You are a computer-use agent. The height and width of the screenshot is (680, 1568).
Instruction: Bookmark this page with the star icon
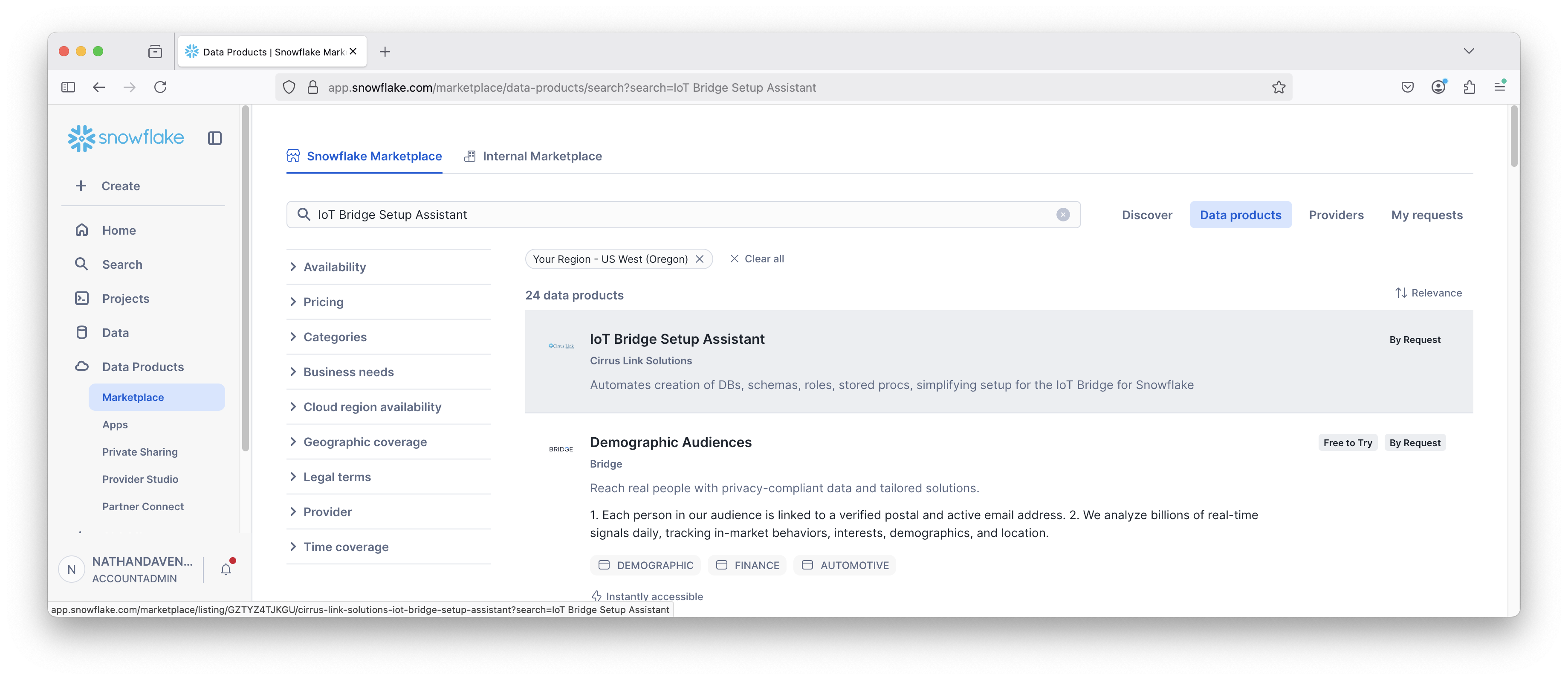(x=1278, y=87)
